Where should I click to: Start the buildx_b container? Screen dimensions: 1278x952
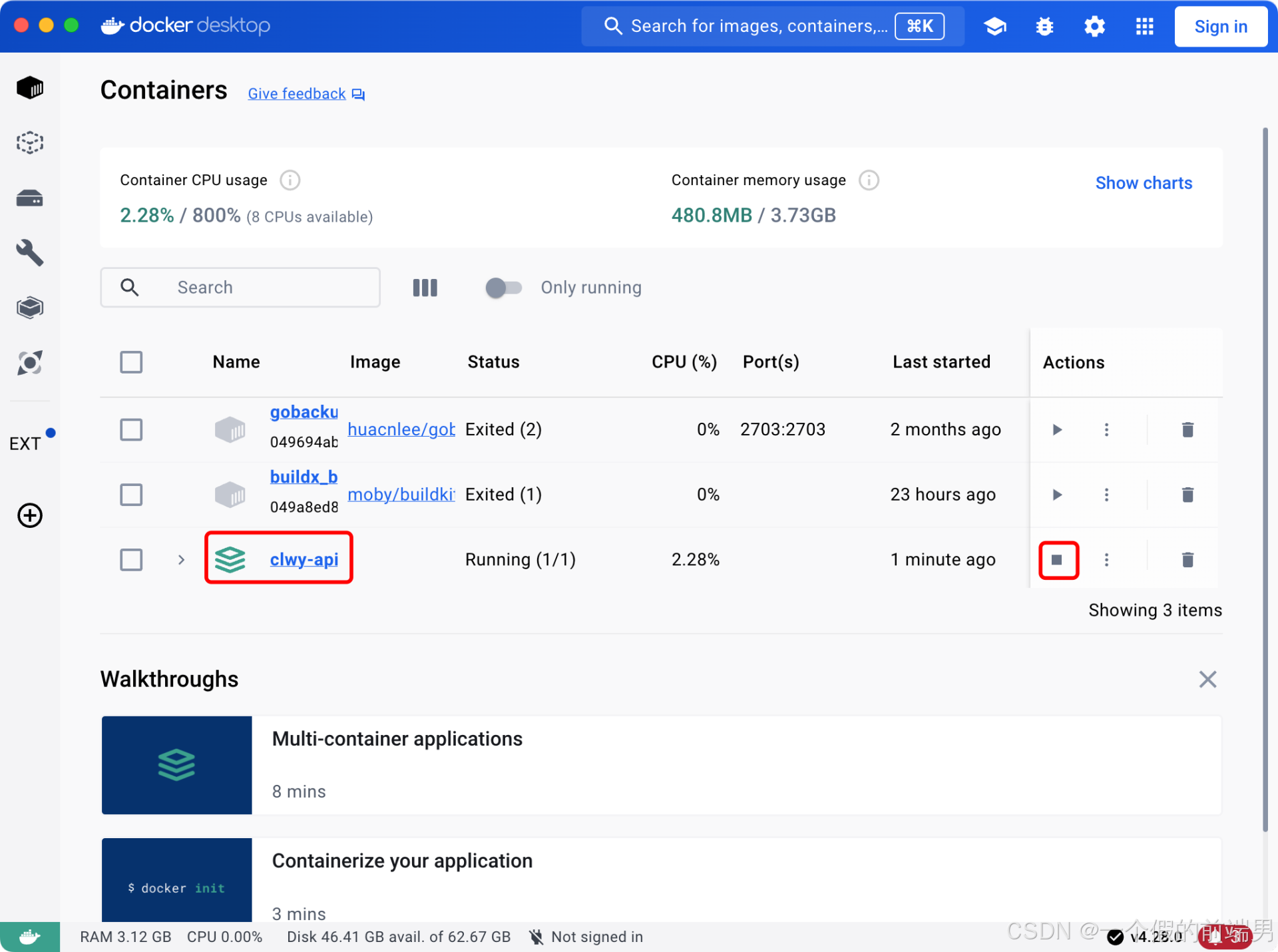(x=1057, y=495)
